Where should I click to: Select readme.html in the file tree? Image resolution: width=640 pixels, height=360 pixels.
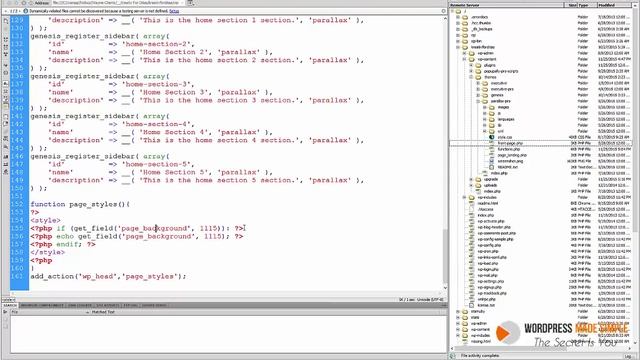(488, 203)
